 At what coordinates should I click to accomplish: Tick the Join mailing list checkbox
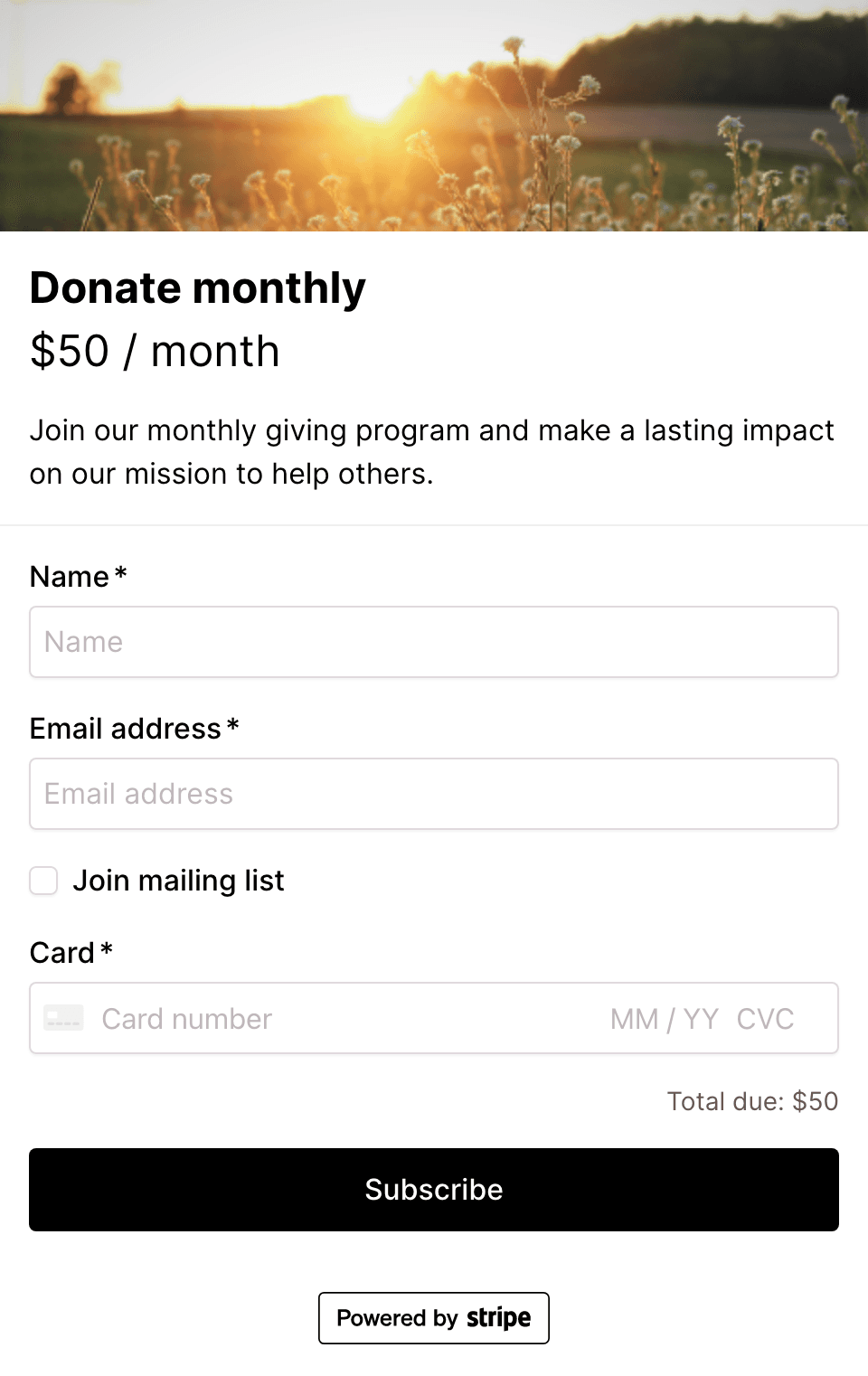[43, 881]
